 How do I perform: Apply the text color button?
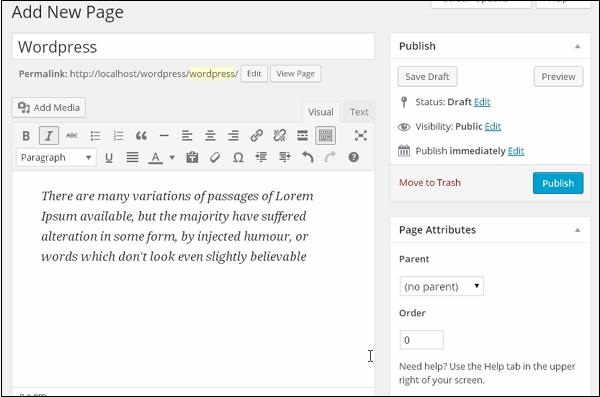point(155,158)
